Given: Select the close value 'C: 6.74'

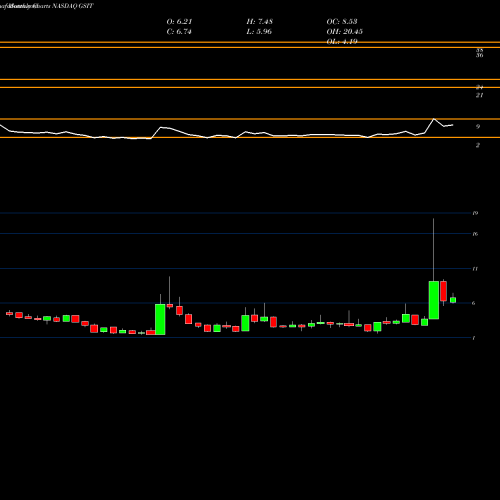Looking at the screenshot, I should tap(179, 32).
